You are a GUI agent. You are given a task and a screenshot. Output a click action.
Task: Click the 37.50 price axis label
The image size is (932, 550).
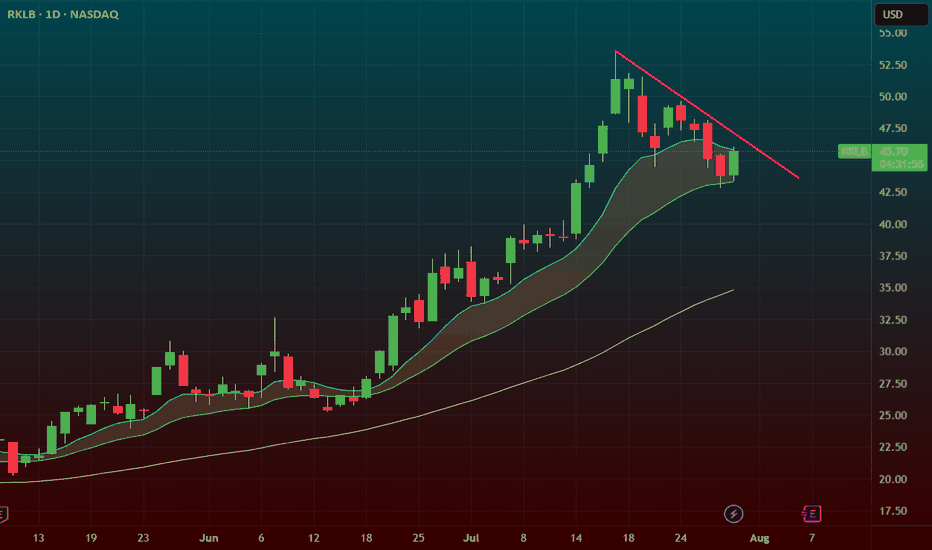coord(893,256)
